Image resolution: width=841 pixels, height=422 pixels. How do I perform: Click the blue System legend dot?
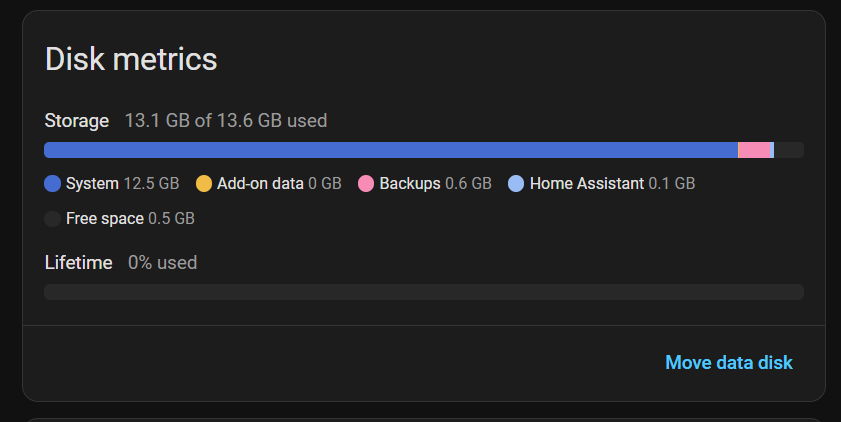(x=53, y=184)
